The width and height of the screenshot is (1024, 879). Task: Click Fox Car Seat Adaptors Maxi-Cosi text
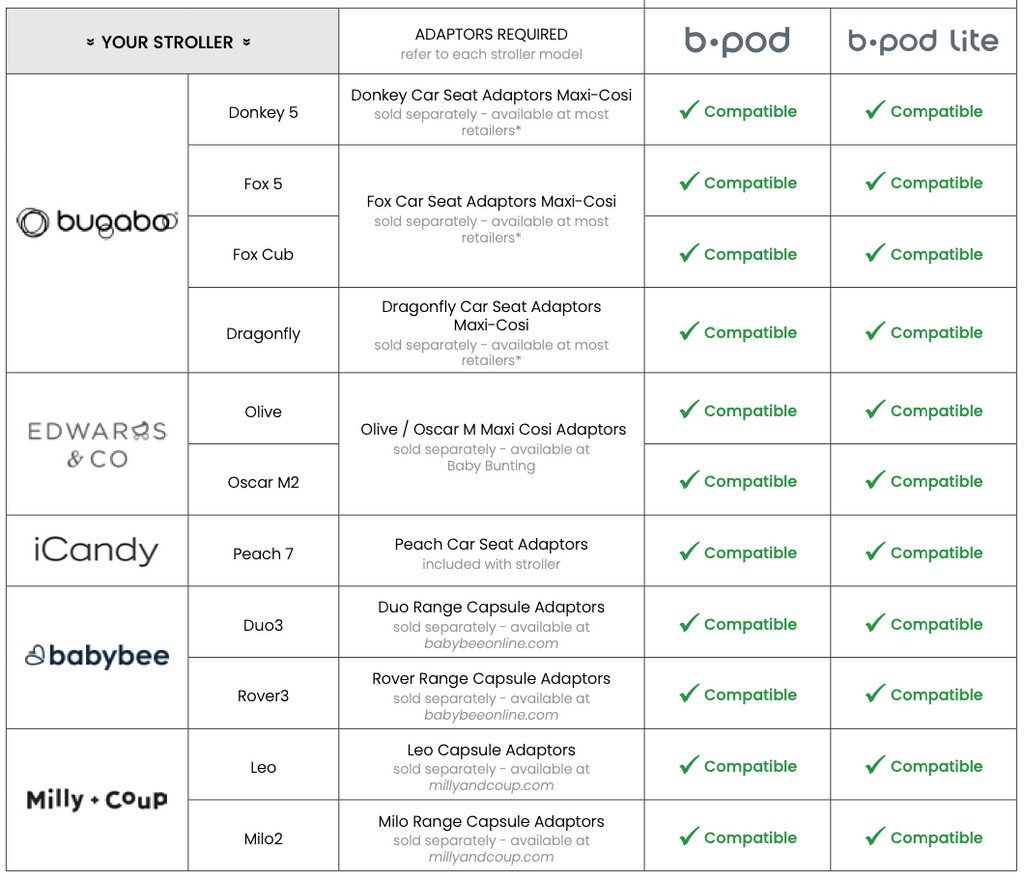[491, 201]
